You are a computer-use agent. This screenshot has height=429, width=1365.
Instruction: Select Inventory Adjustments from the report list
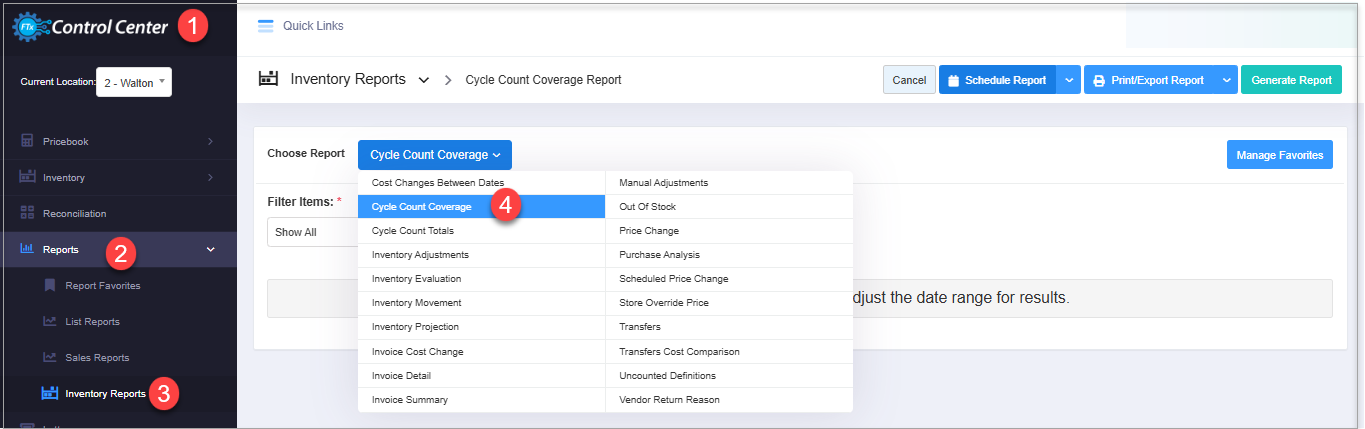tap(420, 255)
